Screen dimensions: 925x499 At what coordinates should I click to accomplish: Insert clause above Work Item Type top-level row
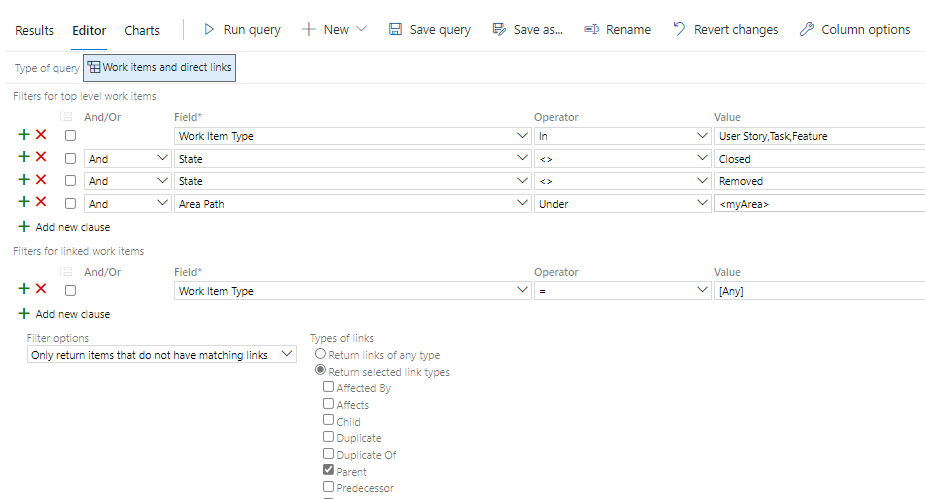(24, 134)
